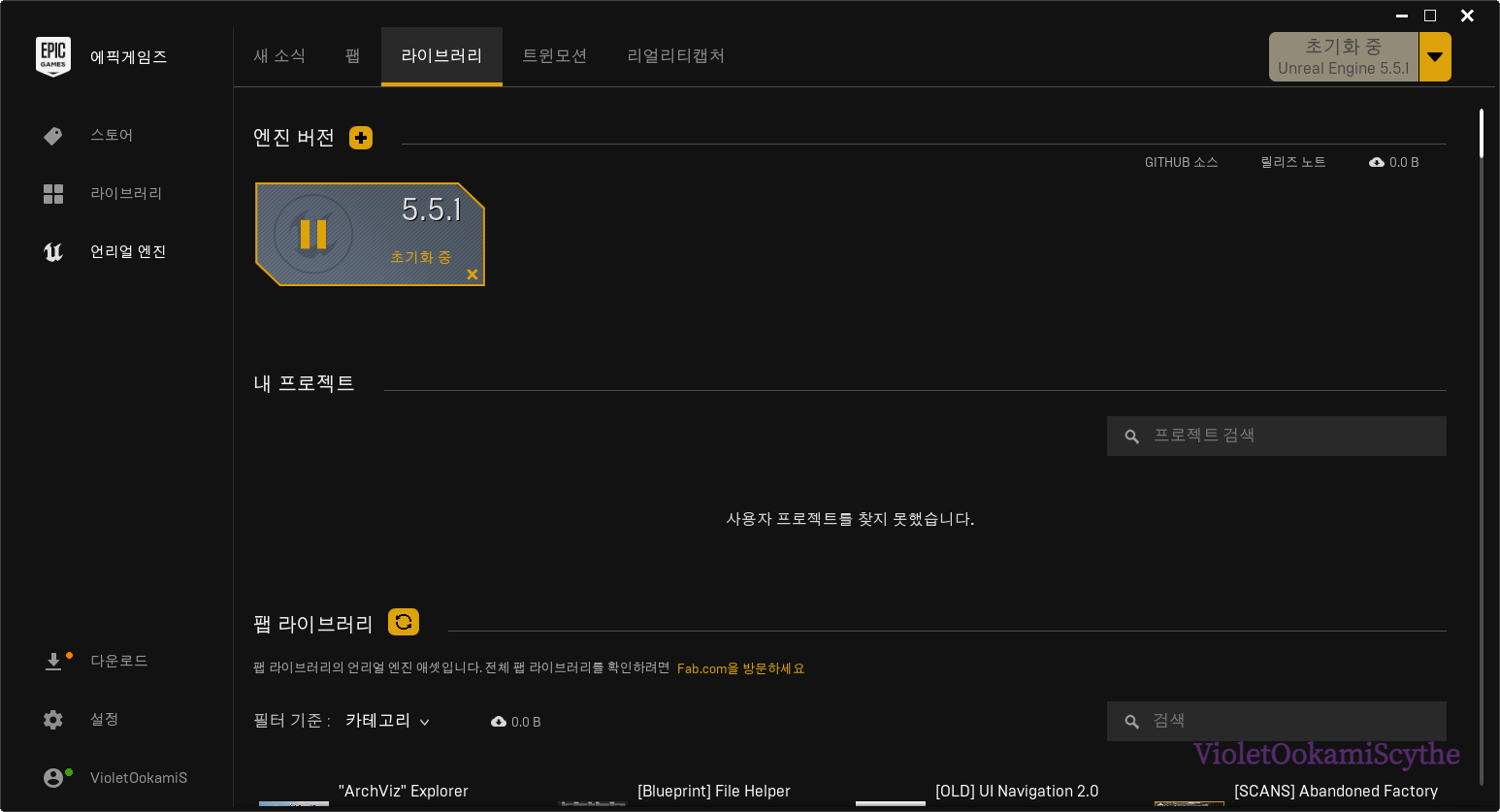This screenshot has height=812, width=1500.
Task: Click the 초기화 중 Unreal Engine 5.5.1 button
Action: pos(1344,57)
